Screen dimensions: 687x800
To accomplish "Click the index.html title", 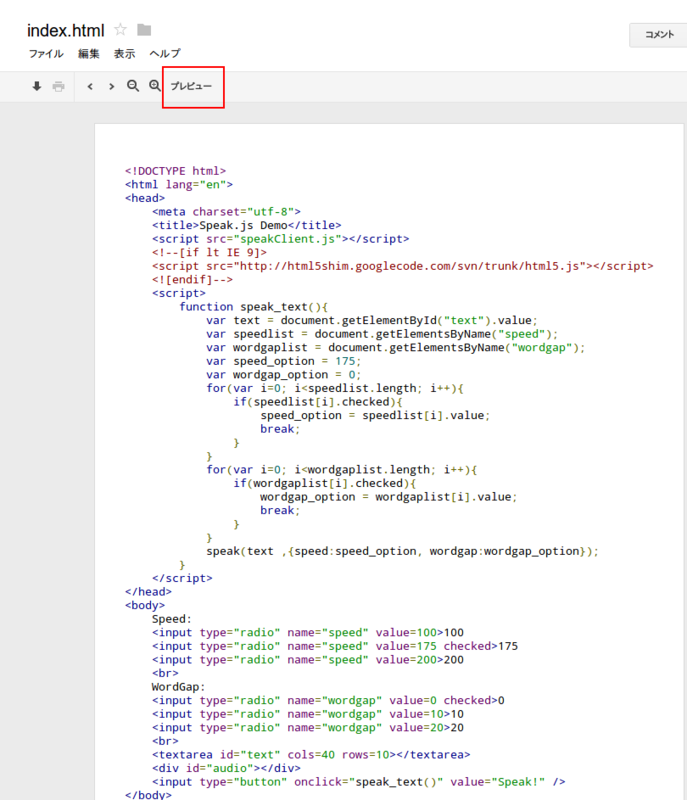I will tap(66, 31).
